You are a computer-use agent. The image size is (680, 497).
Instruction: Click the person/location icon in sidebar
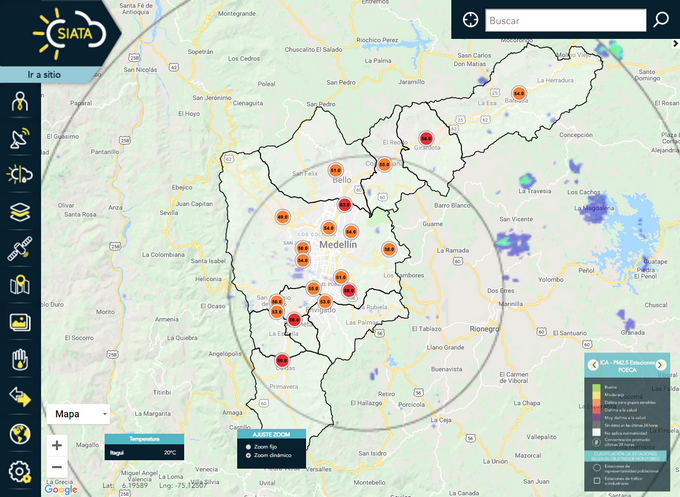point(20,102)
